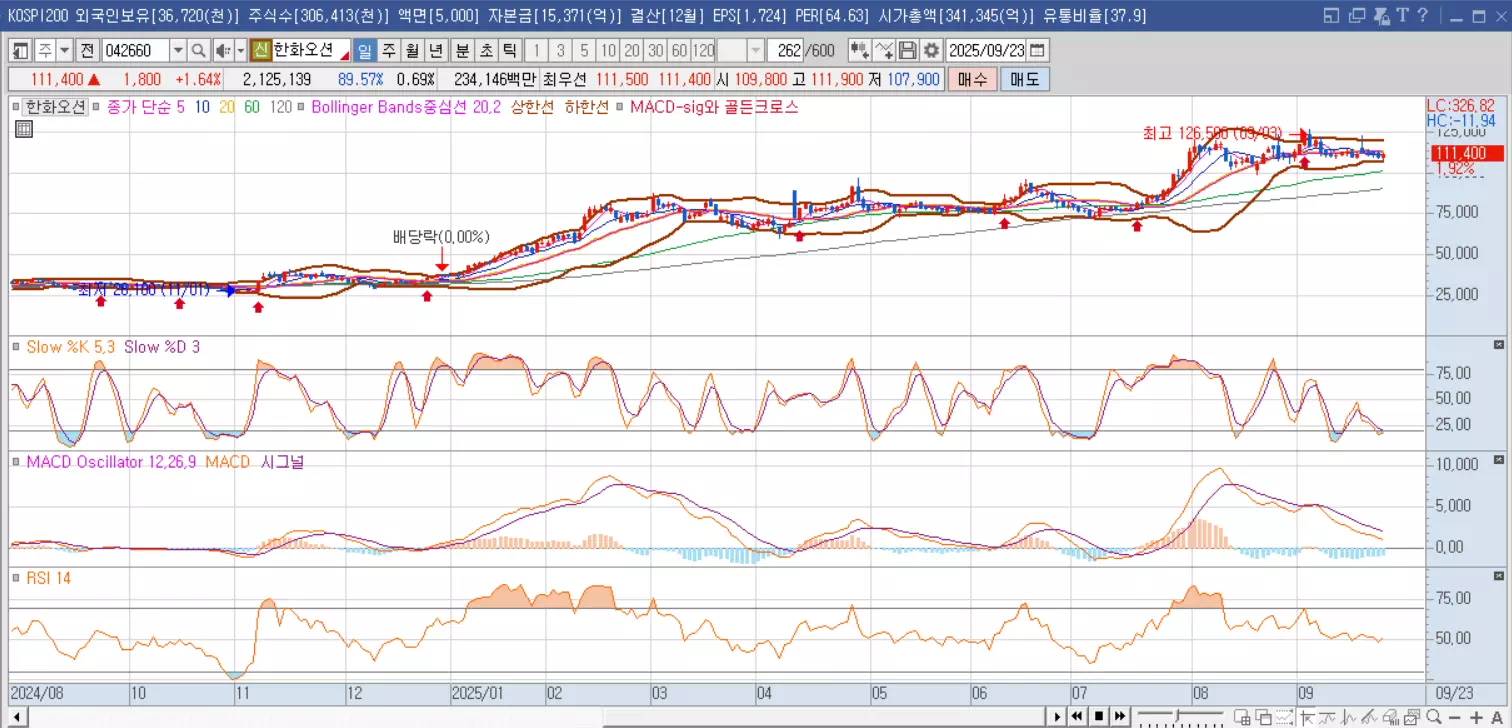
Task: Click the 전 button beside the stock code
Action: [88, 51]
